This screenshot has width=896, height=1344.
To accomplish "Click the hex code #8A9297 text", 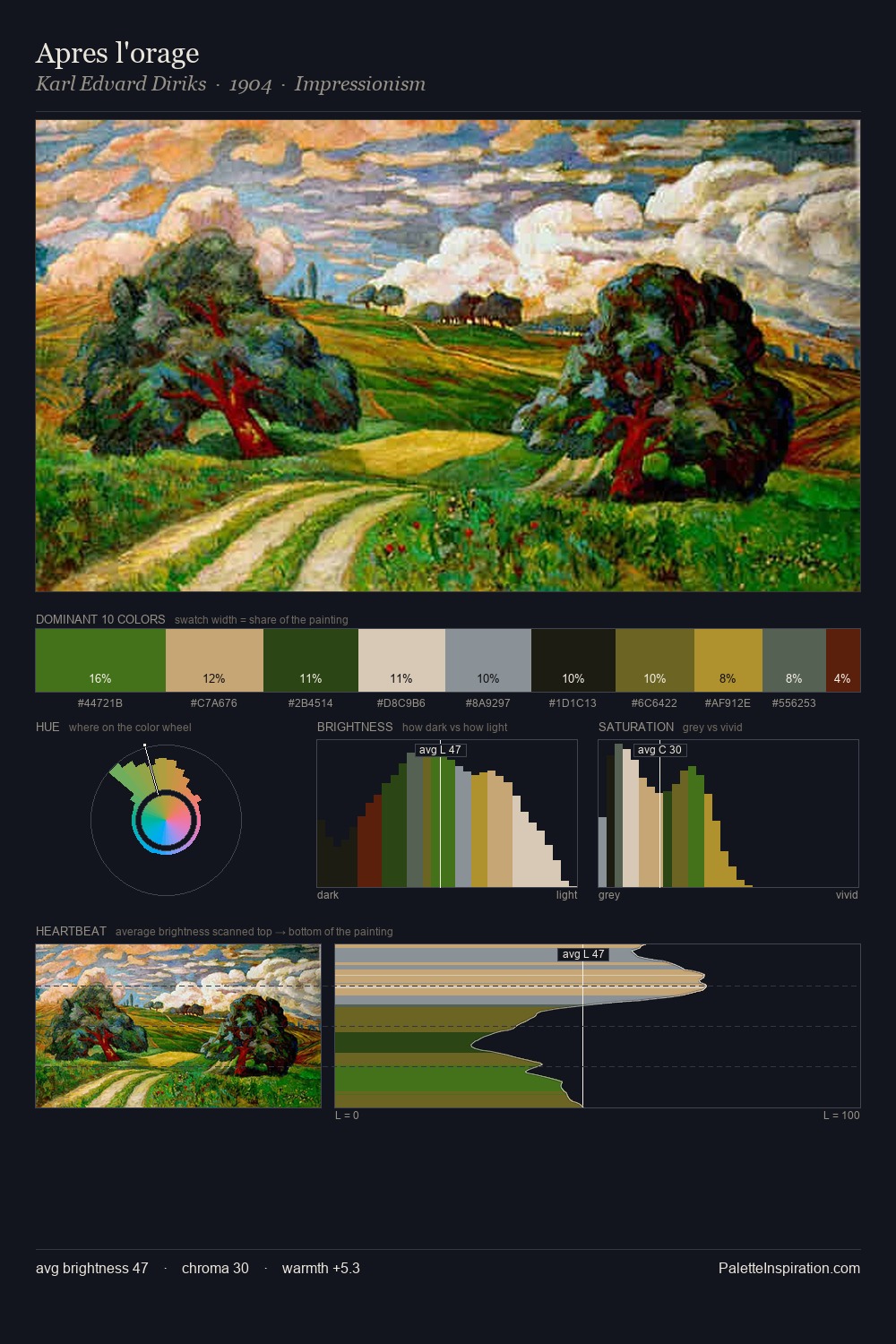I will point(488,703).
